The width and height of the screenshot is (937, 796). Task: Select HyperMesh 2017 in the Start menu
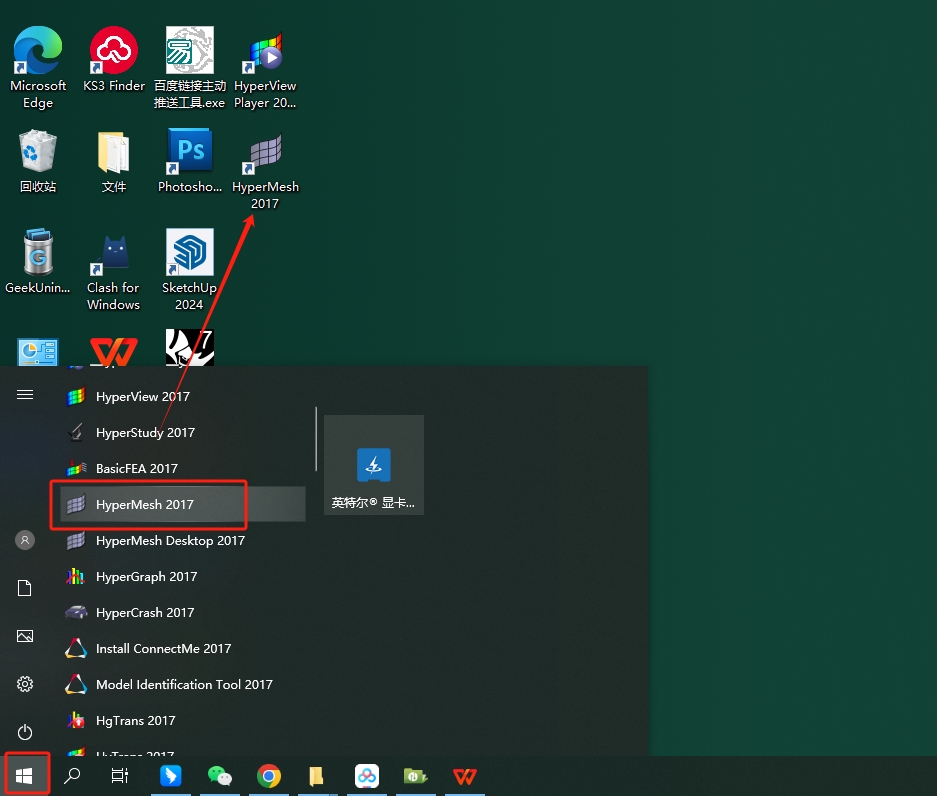145,505
